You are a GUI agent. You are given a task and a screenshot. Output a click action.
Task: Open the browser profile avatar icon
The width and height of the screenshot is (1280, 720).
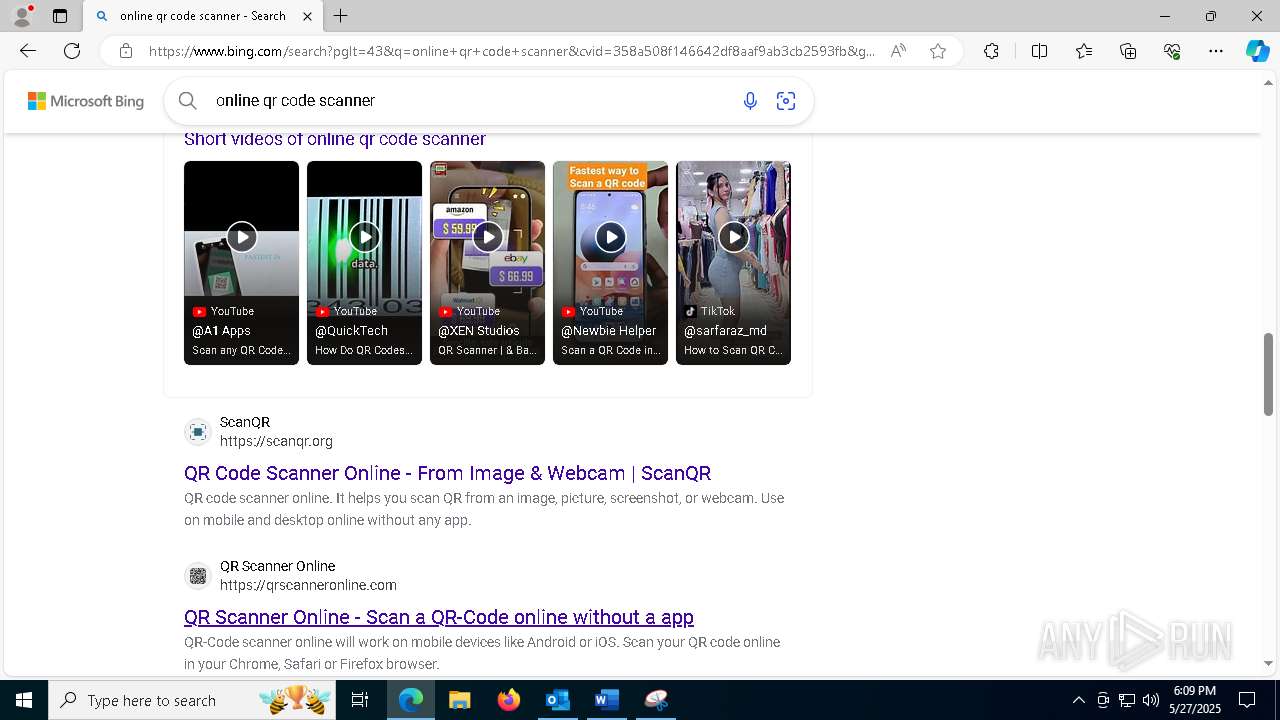click(x=21, y=16)
